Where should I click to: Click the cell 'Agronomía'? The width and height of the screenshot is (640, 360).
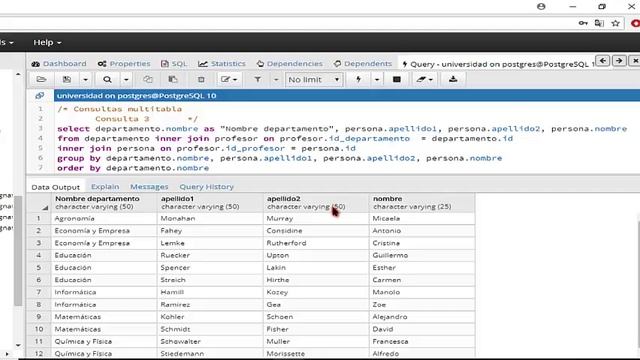(x=104, y=218)
